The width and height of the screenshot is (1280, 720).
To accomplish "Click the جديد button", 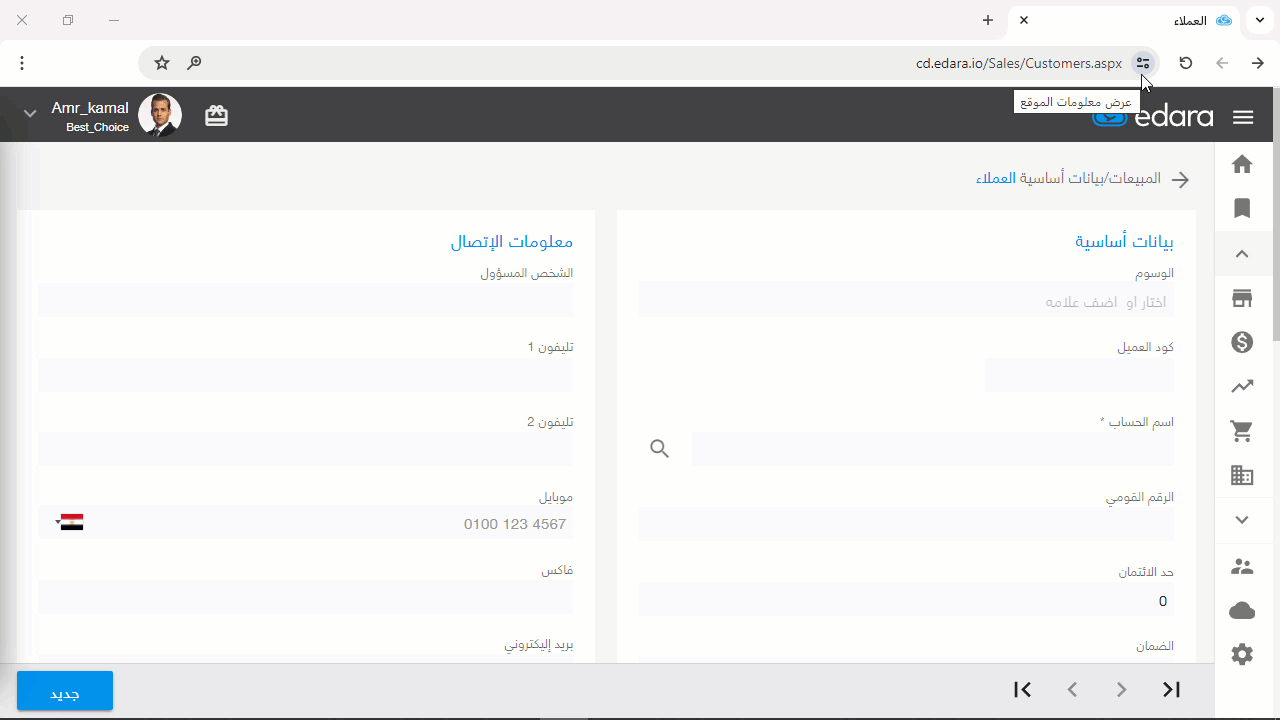I will 65,691.
